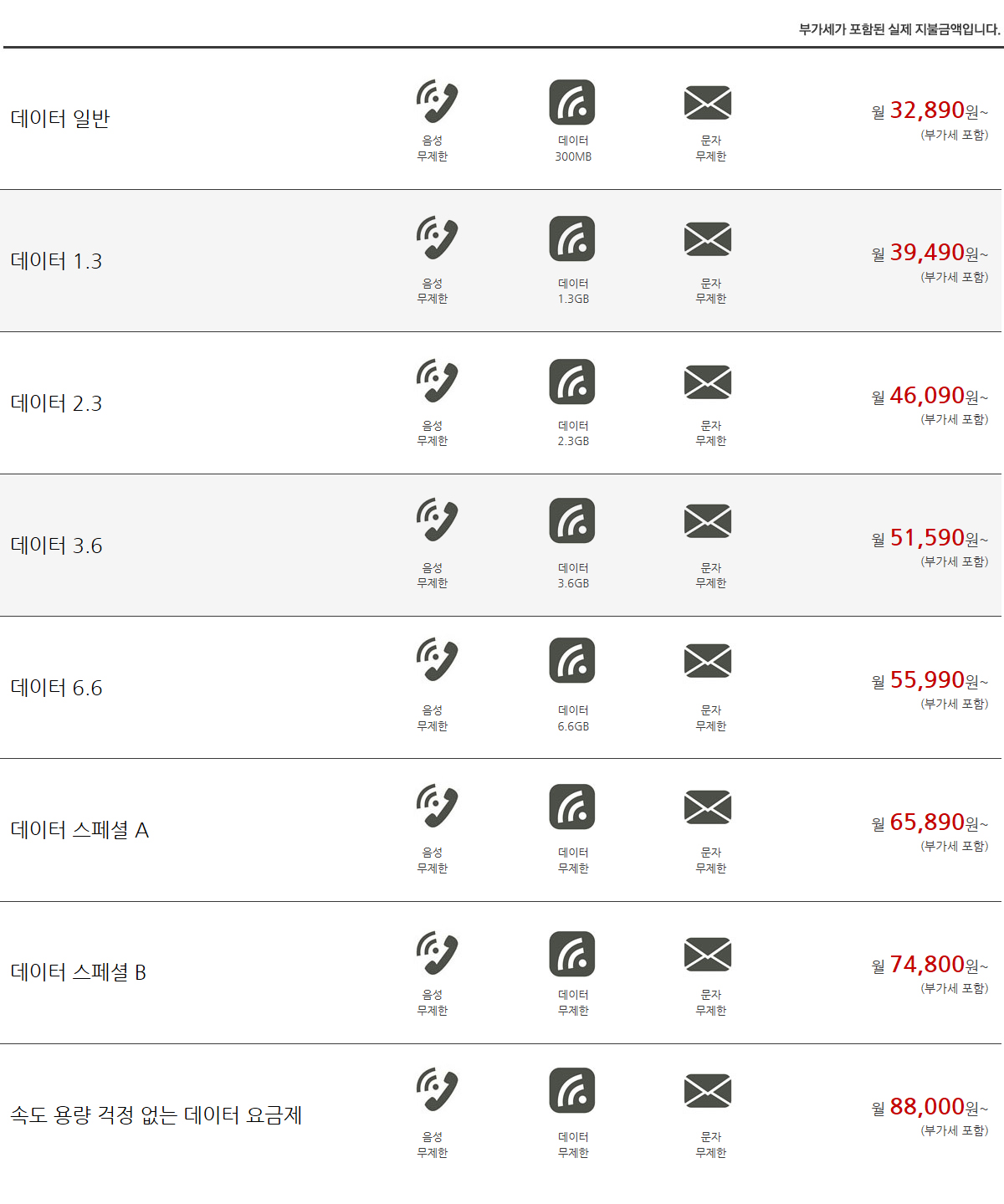Click the 51,590원 monthly price
The image size is (1004, 1204).
(x=929, y=538)
